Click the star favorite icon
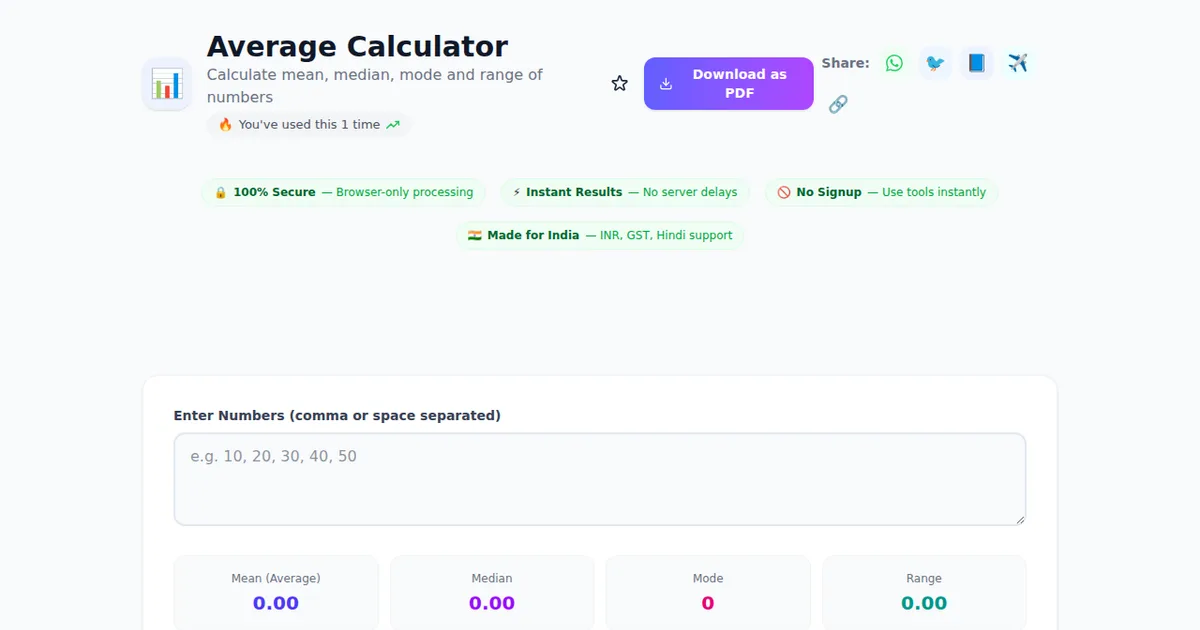 point(620,84)
